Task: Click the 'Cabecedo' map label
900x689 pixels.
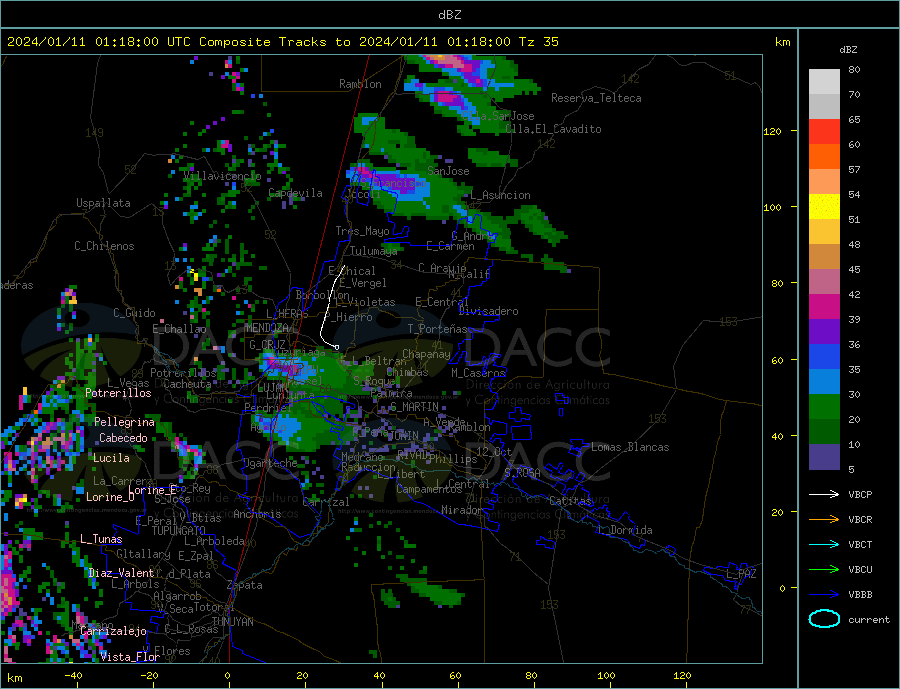Action: coord(123,438)
